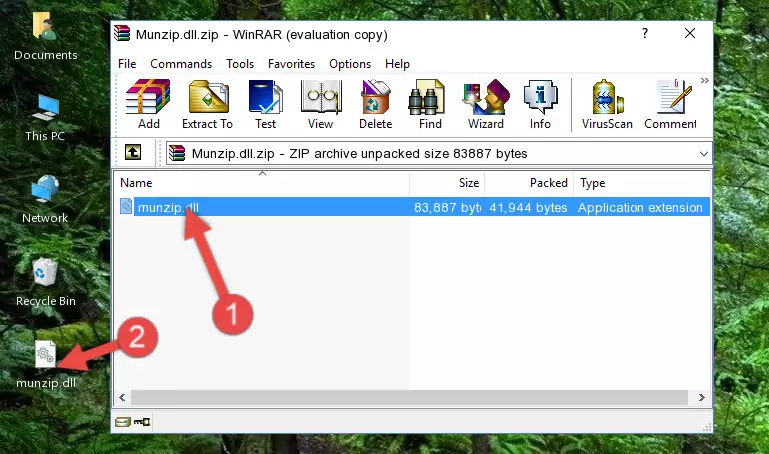Open the Favorites menu
Image resolution: width=769 pixels, height=454 pixels.
[291, 64]
